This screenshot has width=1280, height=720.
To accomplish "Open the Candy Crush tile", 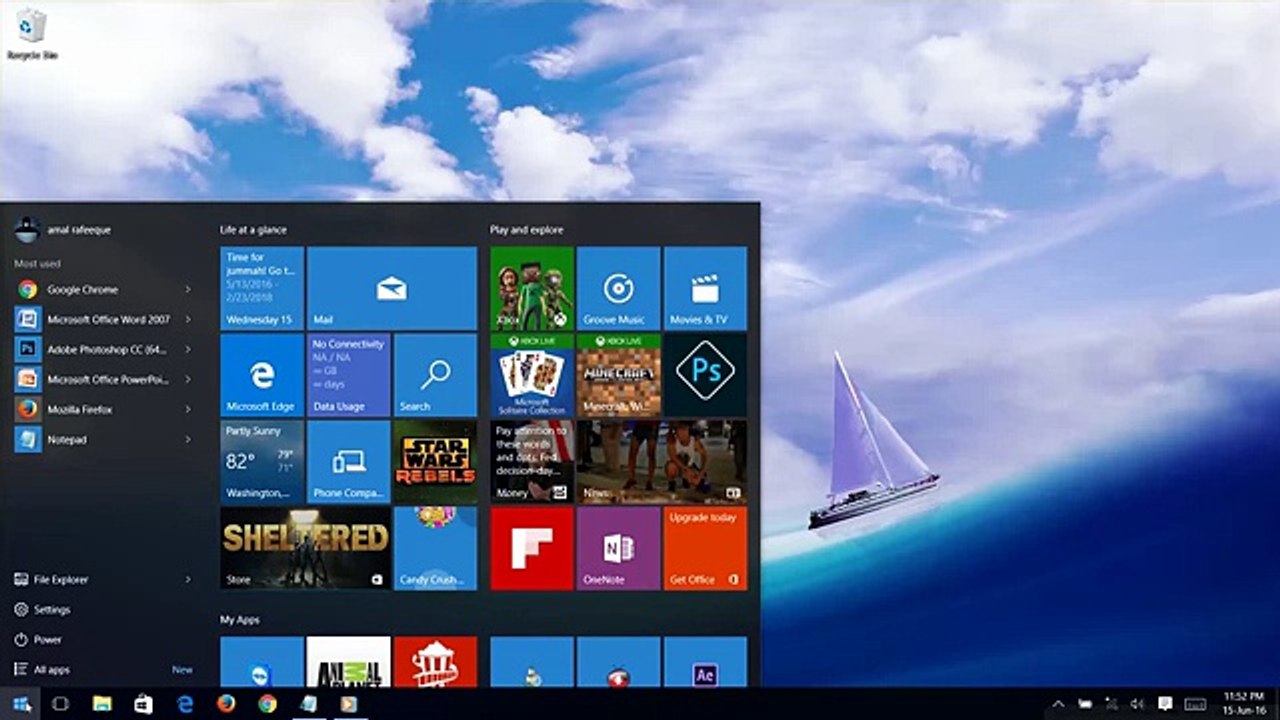I will pyautogui.click(x=435, y=548).
